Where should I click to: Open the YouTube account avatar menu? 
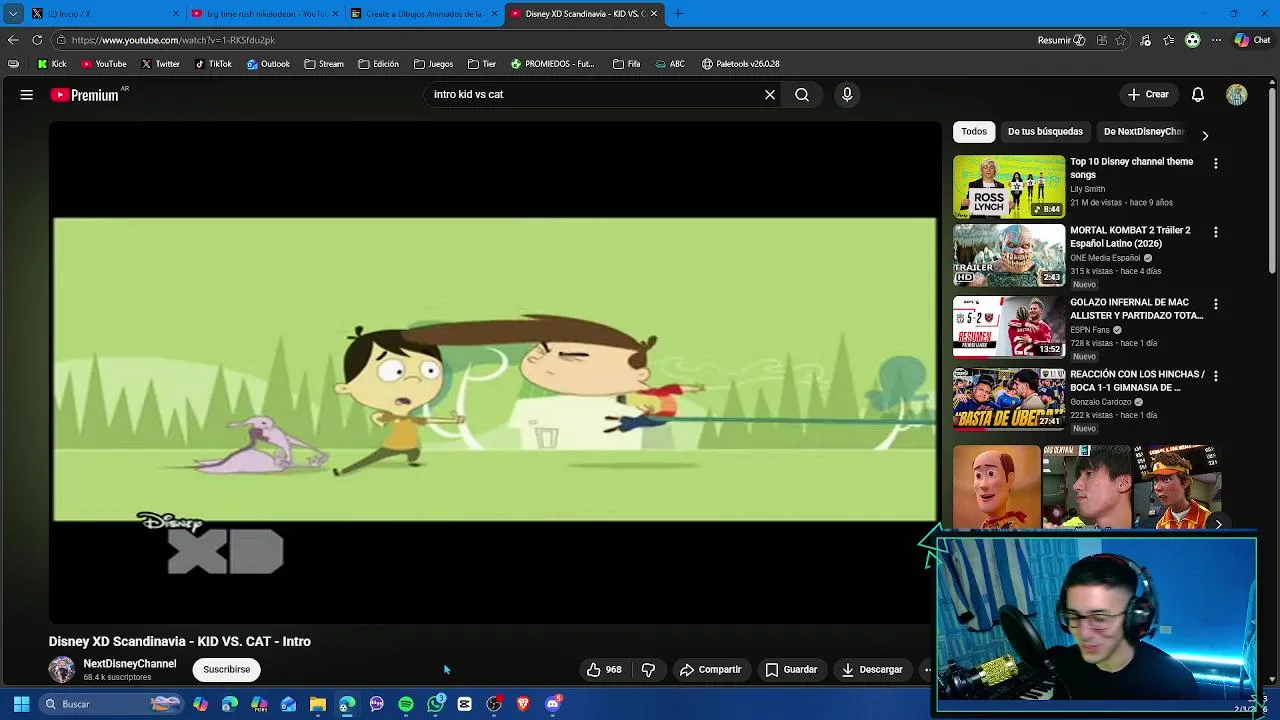[1237, 94]
